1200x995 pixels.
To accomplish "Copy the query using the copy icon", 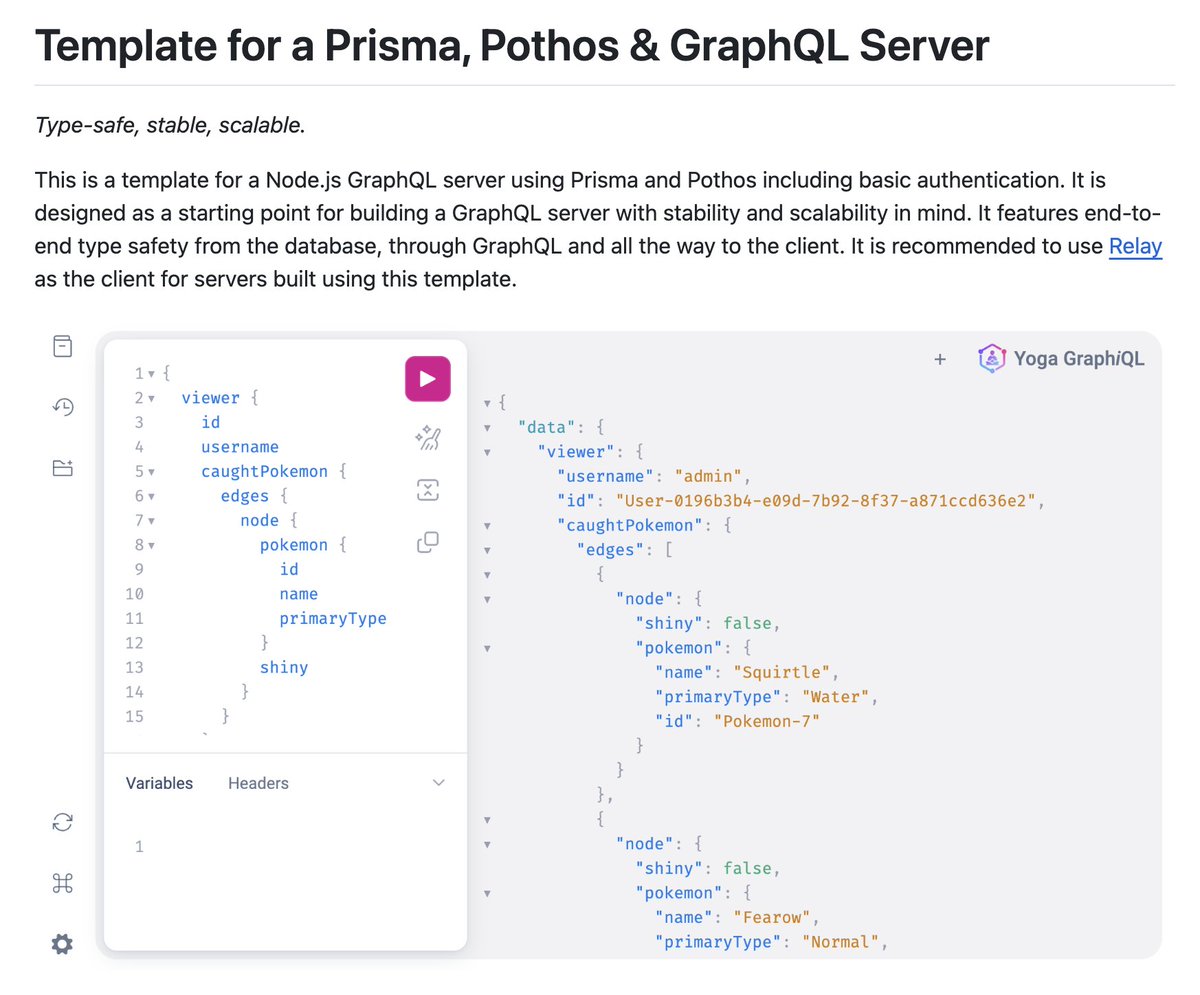I will tap(427, 542).
